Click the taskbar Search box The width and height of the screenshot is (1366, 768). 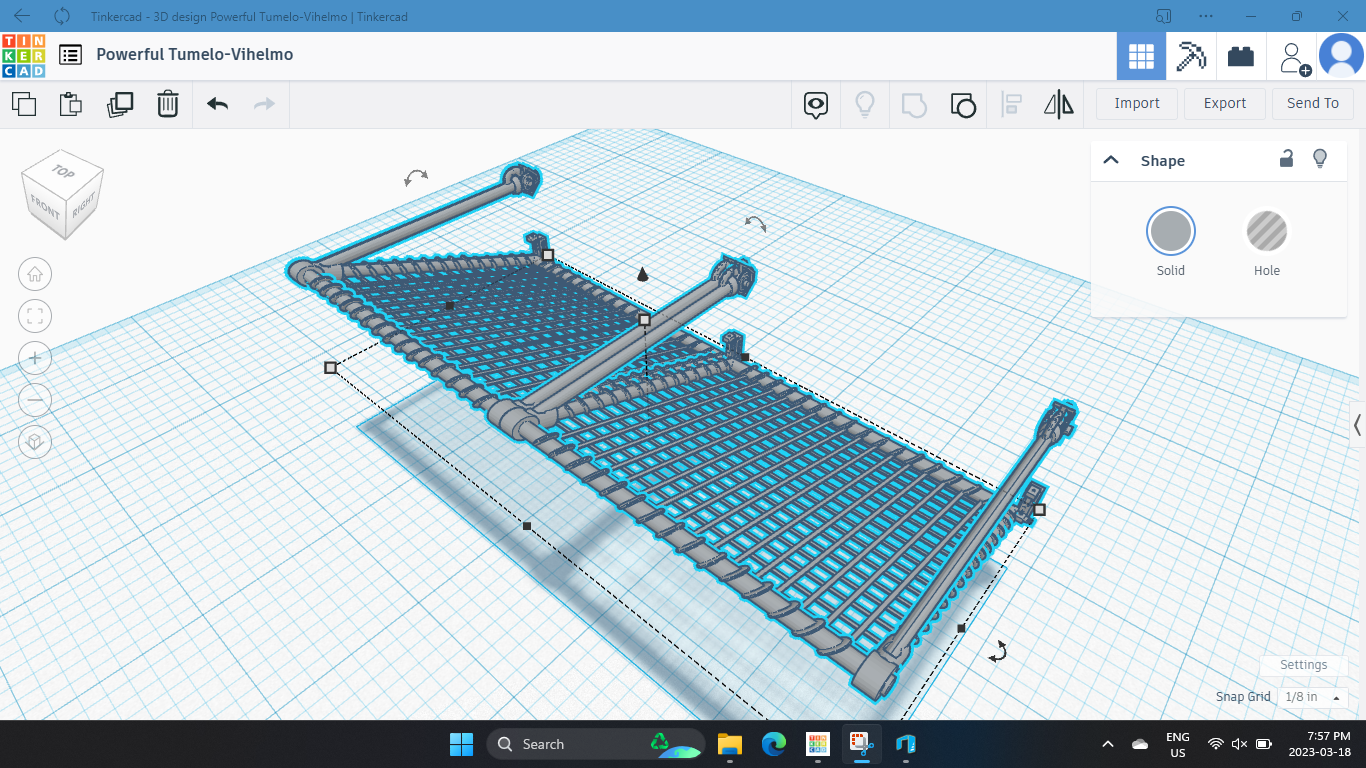(598, 744)
